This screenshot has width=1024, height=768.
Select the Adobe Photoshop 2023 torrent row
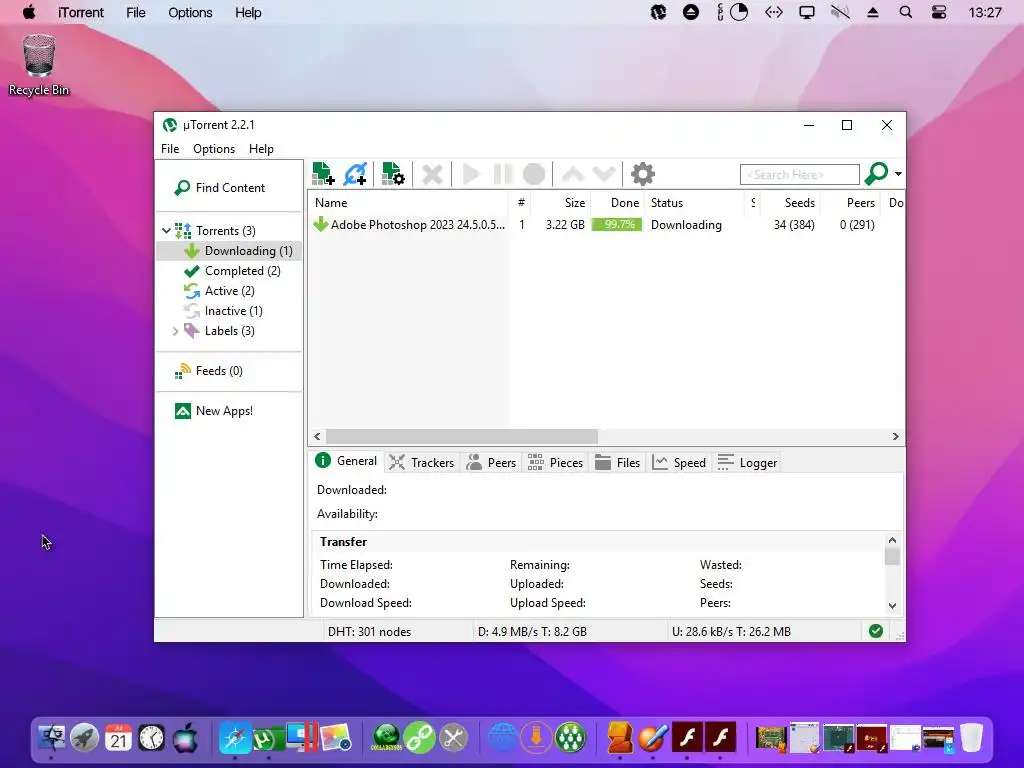[x=605, y=225]
